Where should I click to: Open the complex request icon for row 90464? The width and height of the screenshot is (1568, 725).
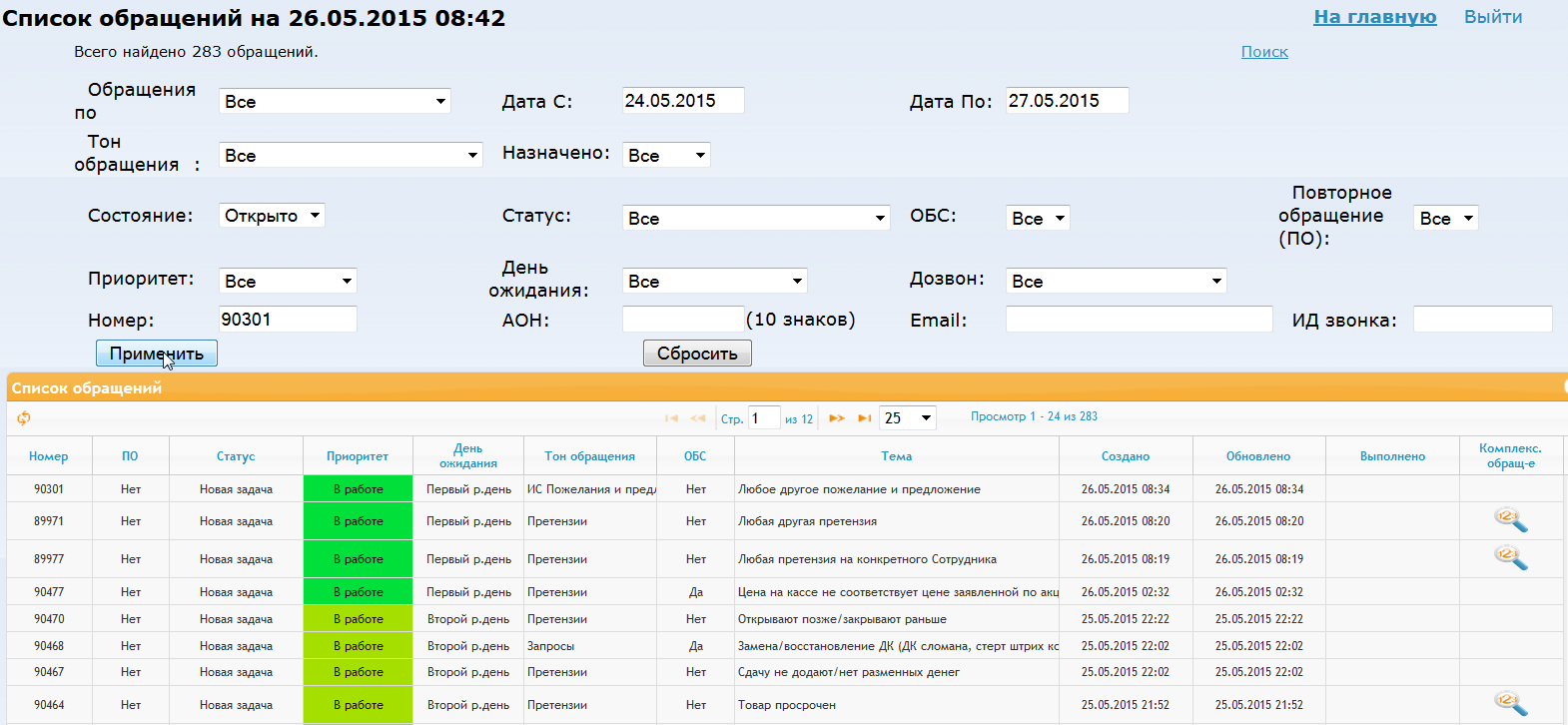pos(1510,704)
